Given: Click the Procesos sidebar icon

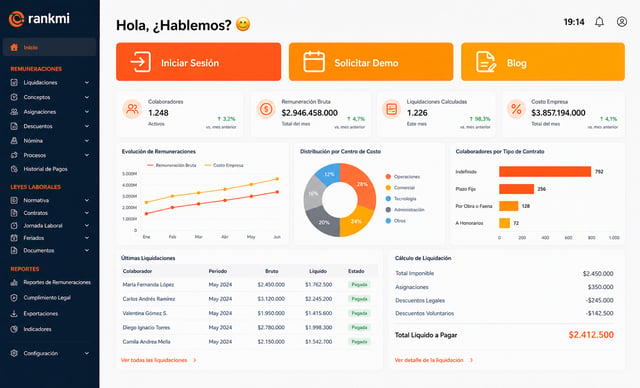Looking at the screenshot, I should coord(14,155).
